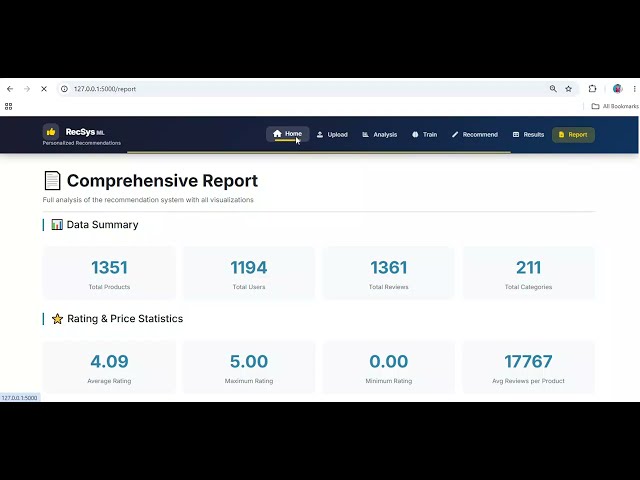Click the Data Summary section heading
640x480 pixels.
[102, 224]
